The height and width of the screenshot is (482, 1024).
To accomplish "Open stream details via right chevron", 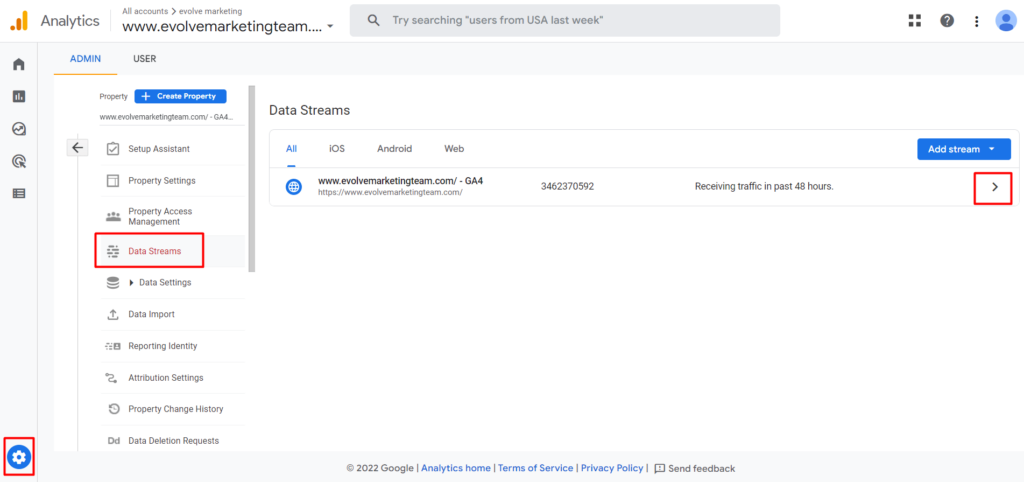I will pos(995,187).
